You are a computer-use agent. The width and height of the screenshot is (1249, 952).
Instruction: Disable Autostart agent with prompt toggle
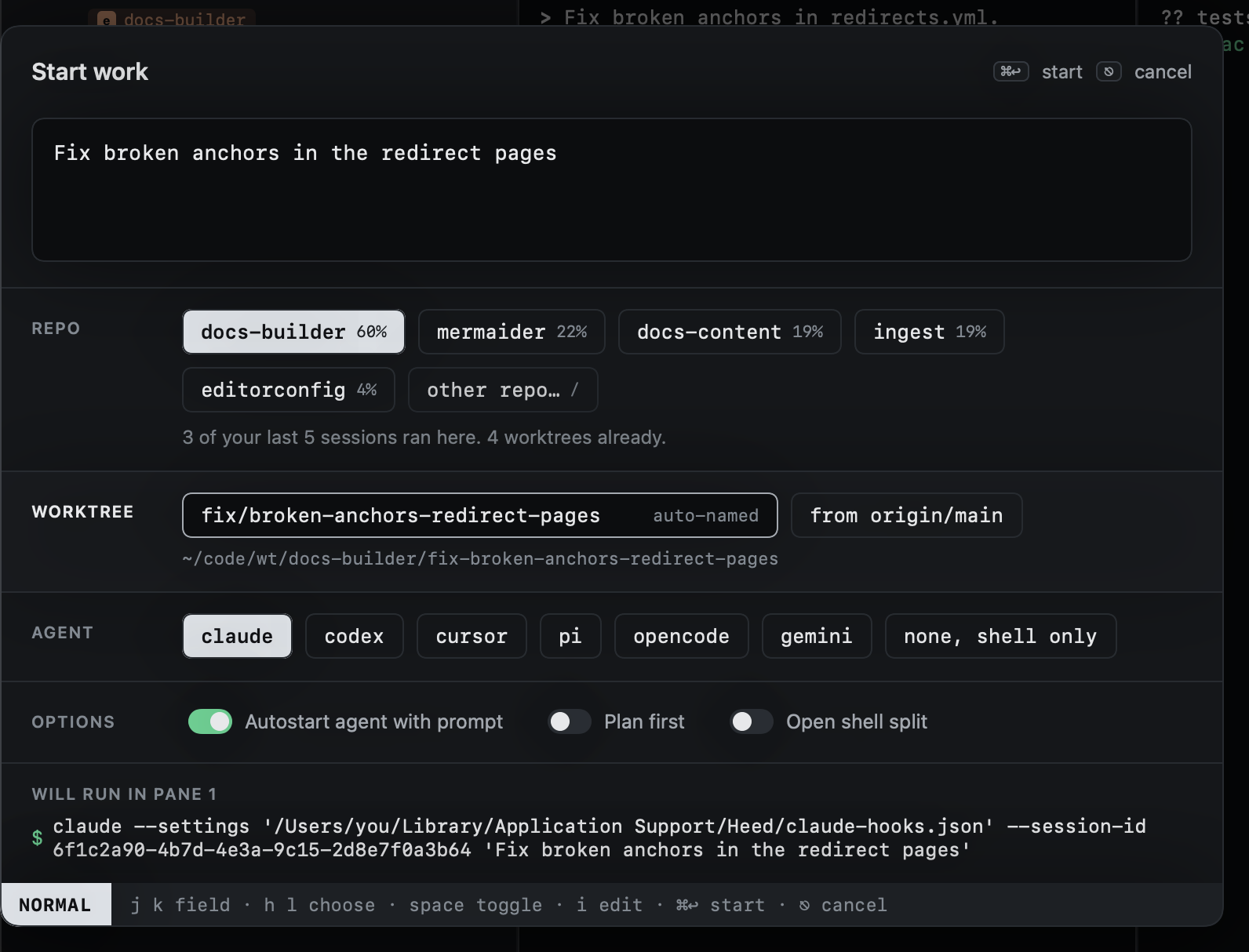[210, 721]
